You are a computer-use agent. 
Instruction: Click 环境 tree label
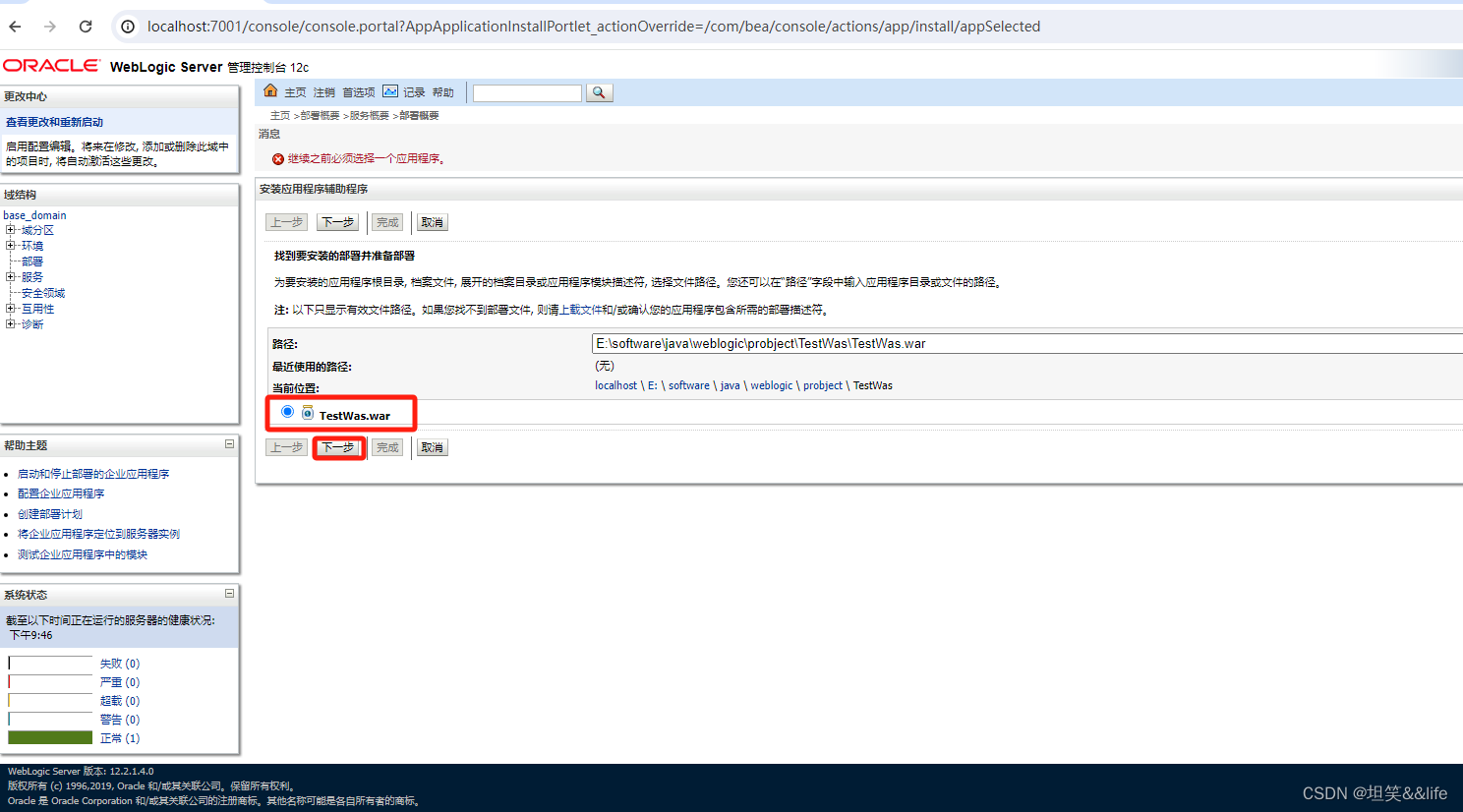32,246
